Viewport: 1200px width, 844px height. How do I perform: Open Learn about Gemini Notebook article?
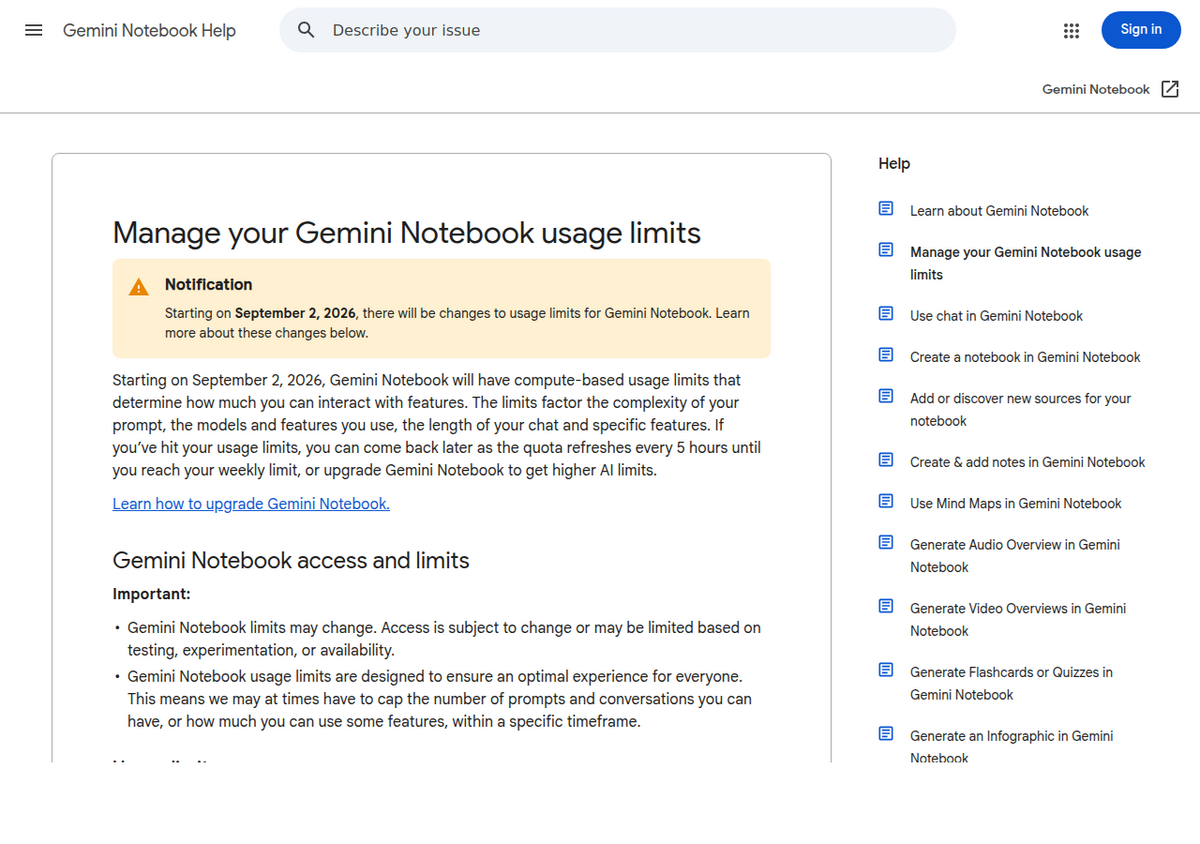(999, 210)
